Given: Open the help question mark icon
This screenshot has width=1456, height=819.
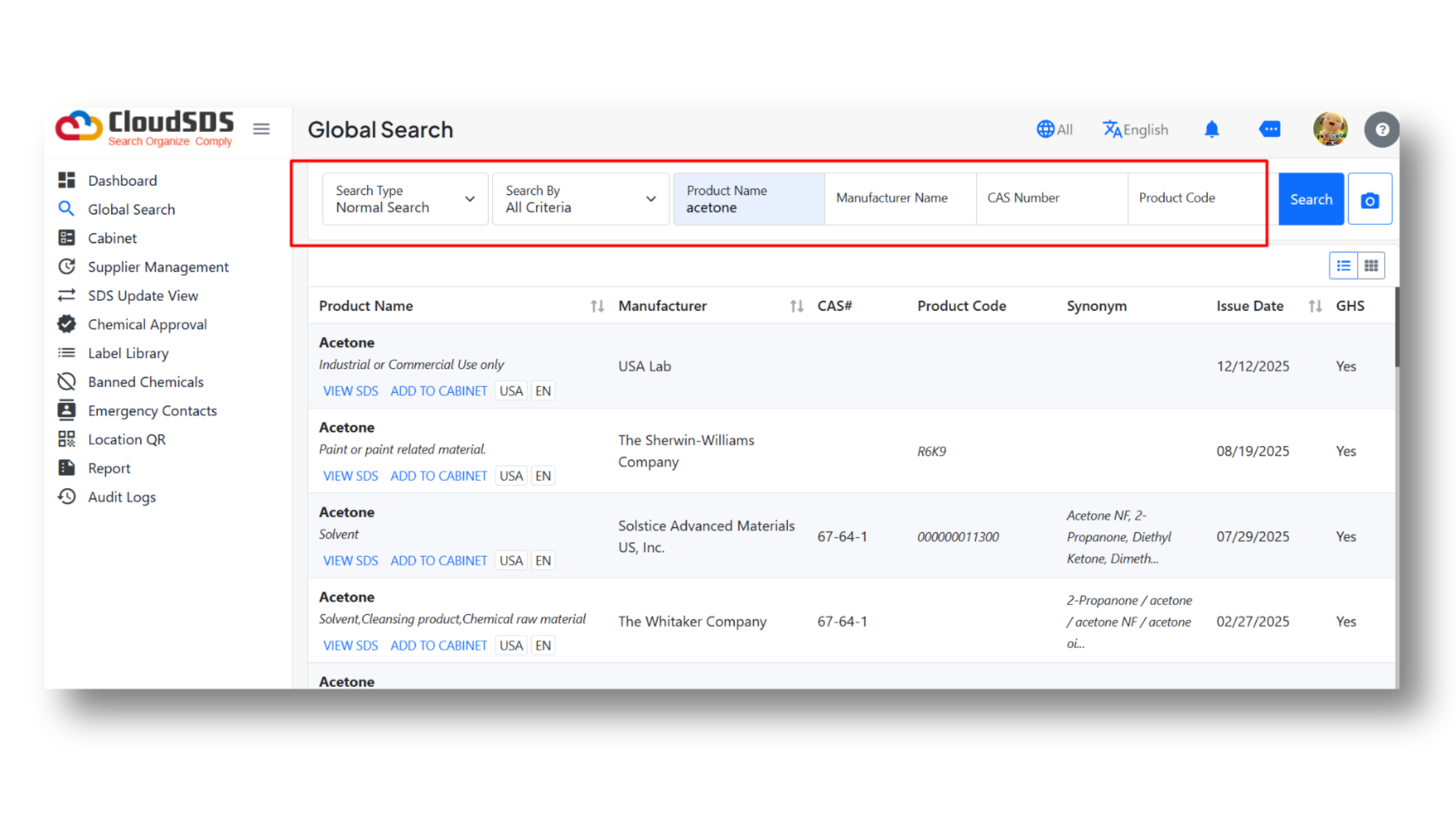Looking at the screenshot, I should point(1381,129).
